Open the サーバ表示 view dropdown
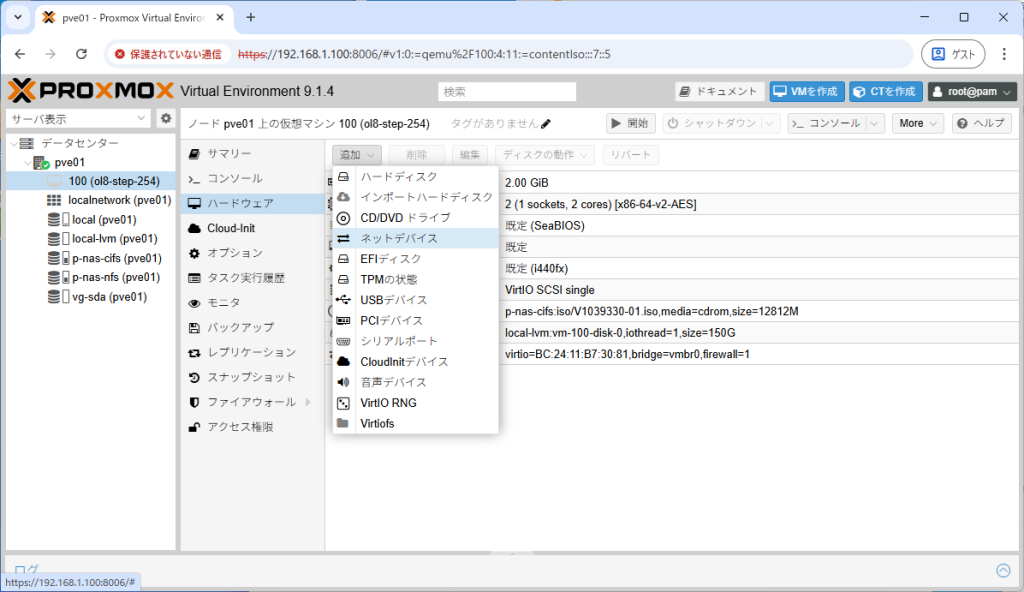The height and width of the screenshot is (592, 1024). (x=79, y=119)
